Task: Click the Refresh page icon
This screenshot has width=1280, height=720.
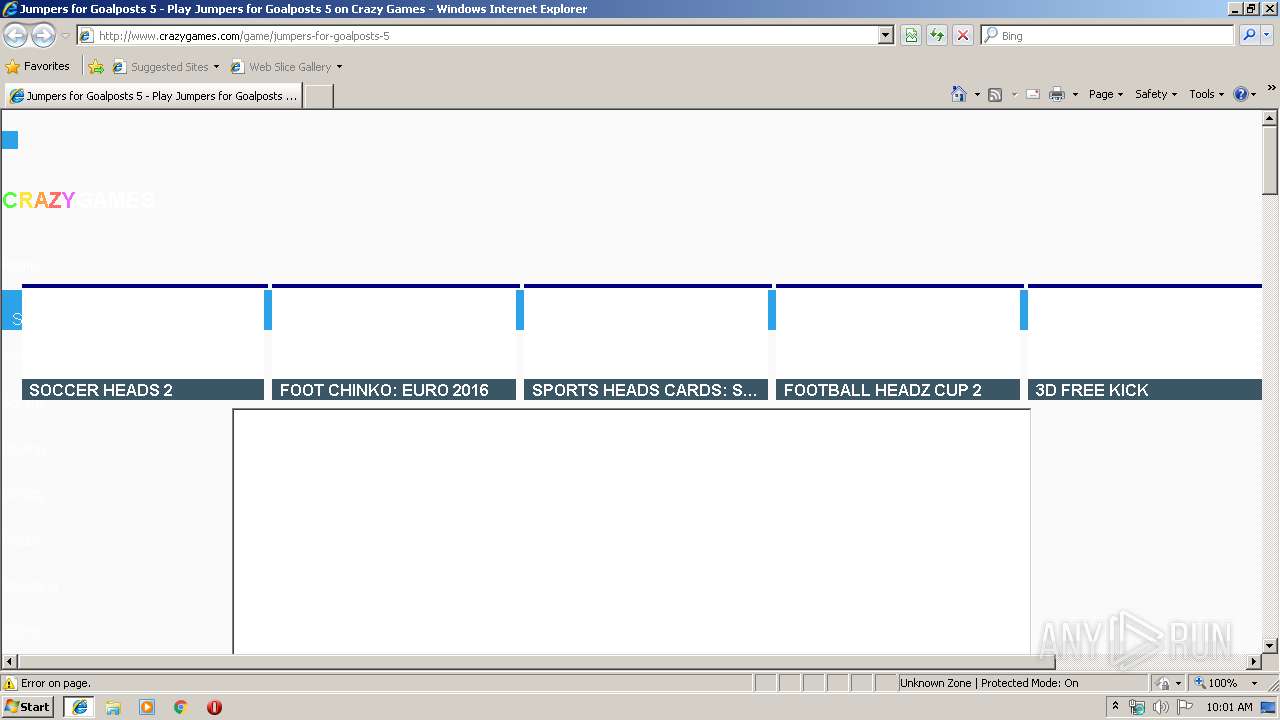Action: click(937, 36)
